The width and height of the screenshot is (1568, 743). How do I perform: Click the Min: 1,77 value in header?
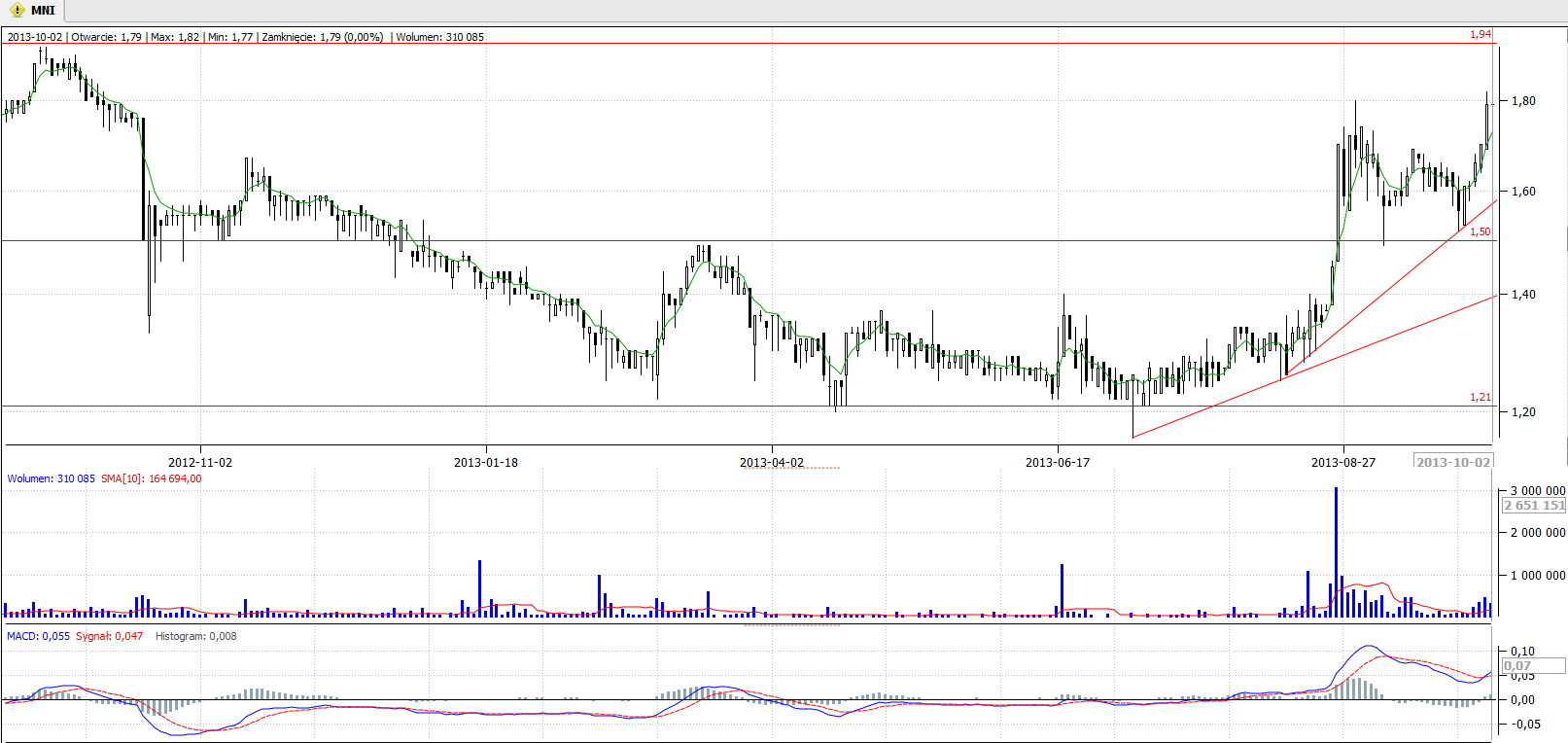[230, 37]
